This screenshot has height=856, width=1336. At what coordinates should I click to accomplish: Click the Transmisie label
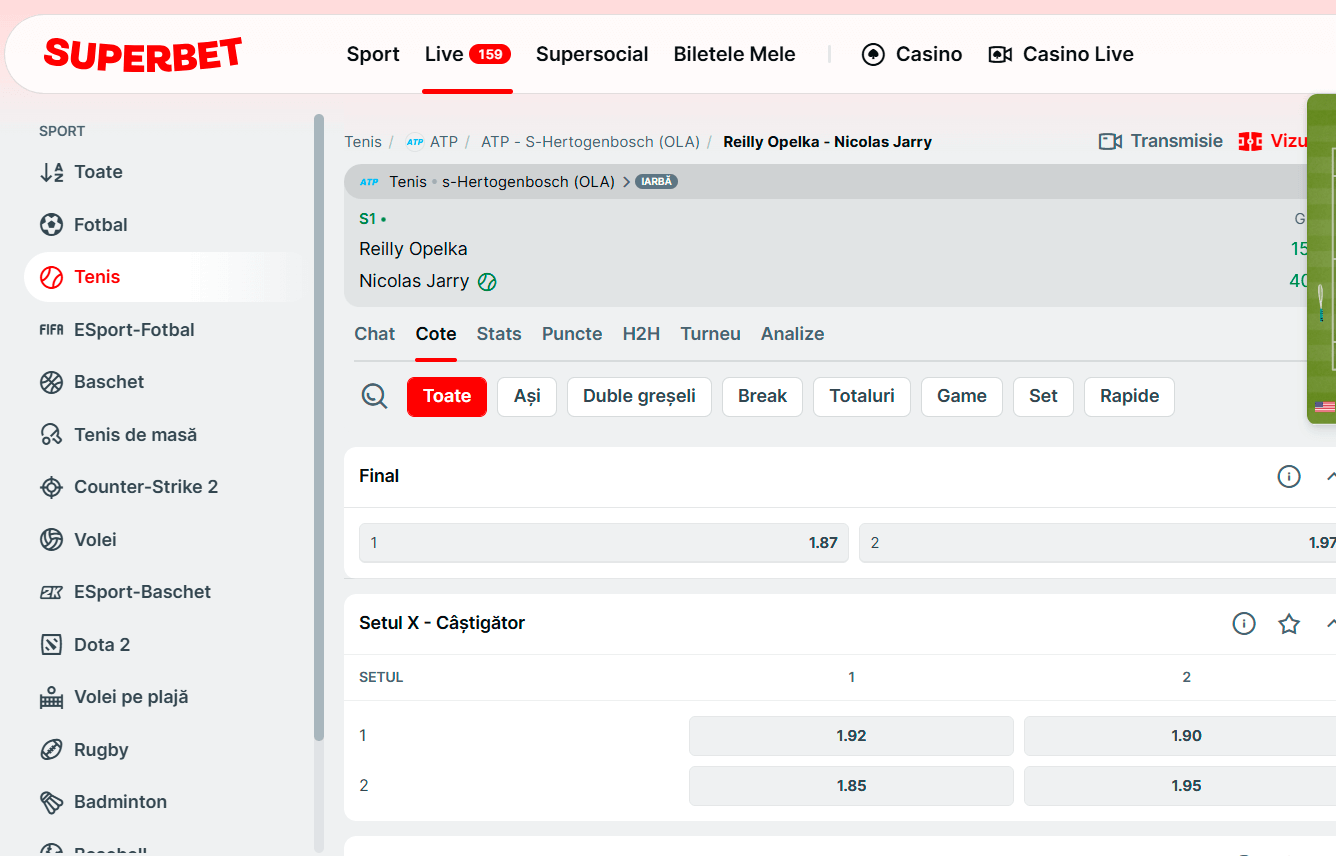[x=1177, y=141]
